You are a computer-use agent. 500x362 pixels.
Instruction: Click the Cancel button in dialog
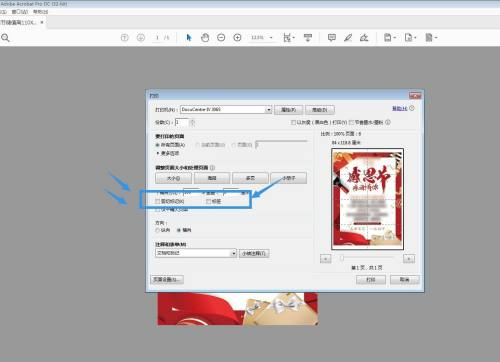(x=405, y=280)
